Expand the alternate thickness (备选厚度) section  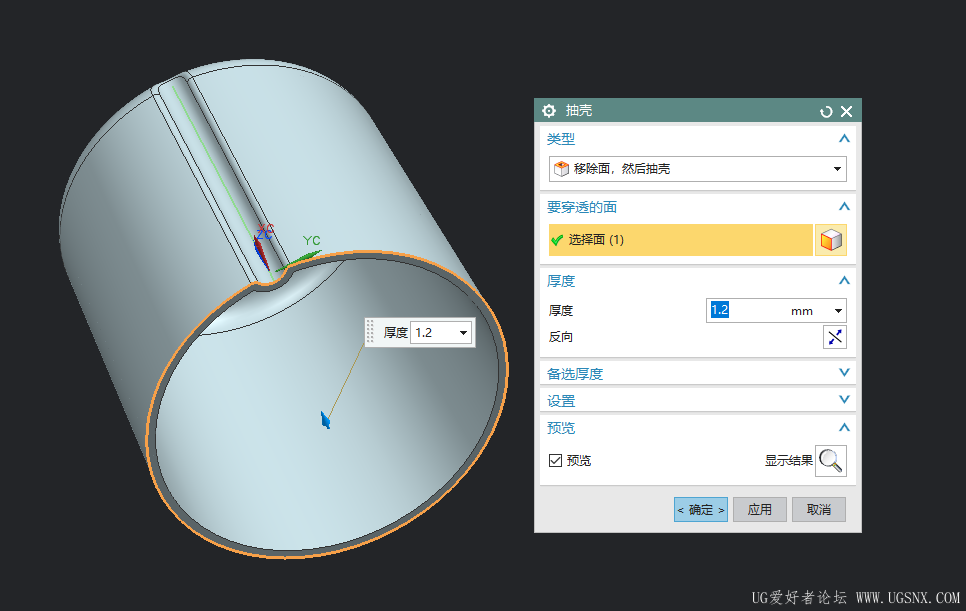[x=844, y=373]
